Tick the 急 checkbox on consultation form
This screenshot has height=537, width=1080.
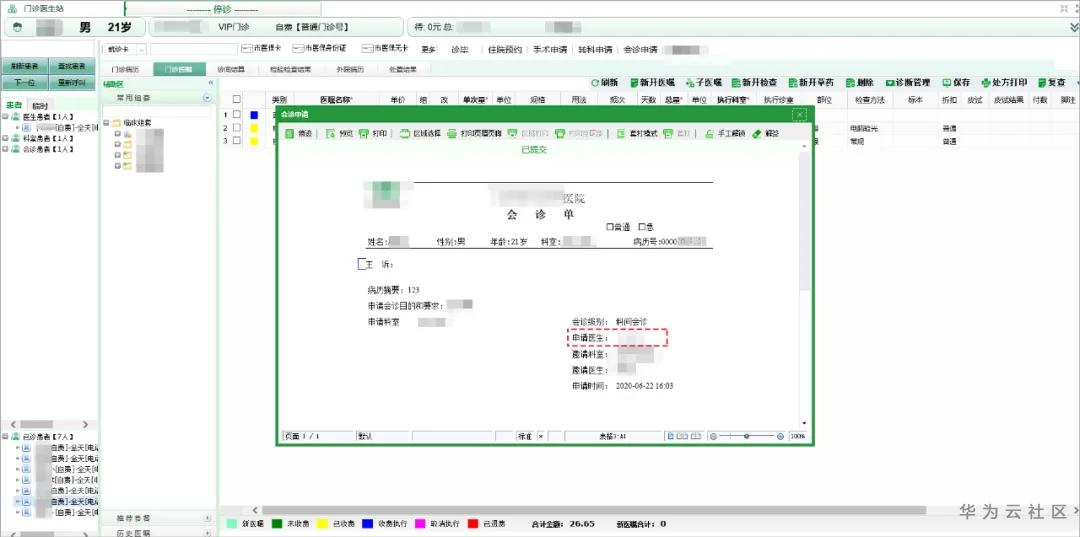pos(642,227)
